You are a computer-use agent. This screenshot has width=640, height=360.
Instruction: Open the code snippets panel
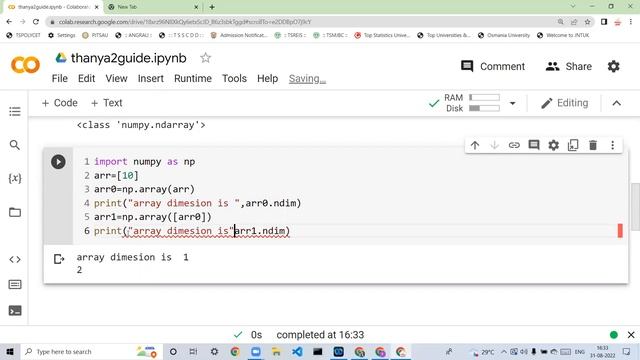point(15,260)
